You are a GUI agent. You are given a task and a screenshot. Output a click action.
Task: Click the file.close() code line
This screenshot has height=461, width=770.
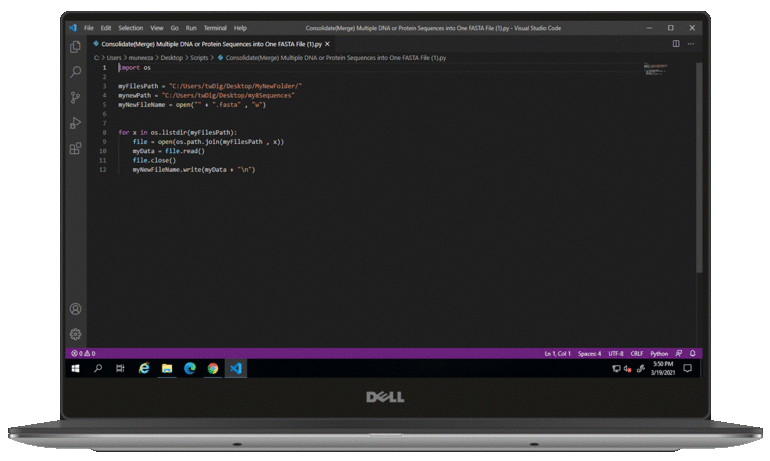coord(154,160)
